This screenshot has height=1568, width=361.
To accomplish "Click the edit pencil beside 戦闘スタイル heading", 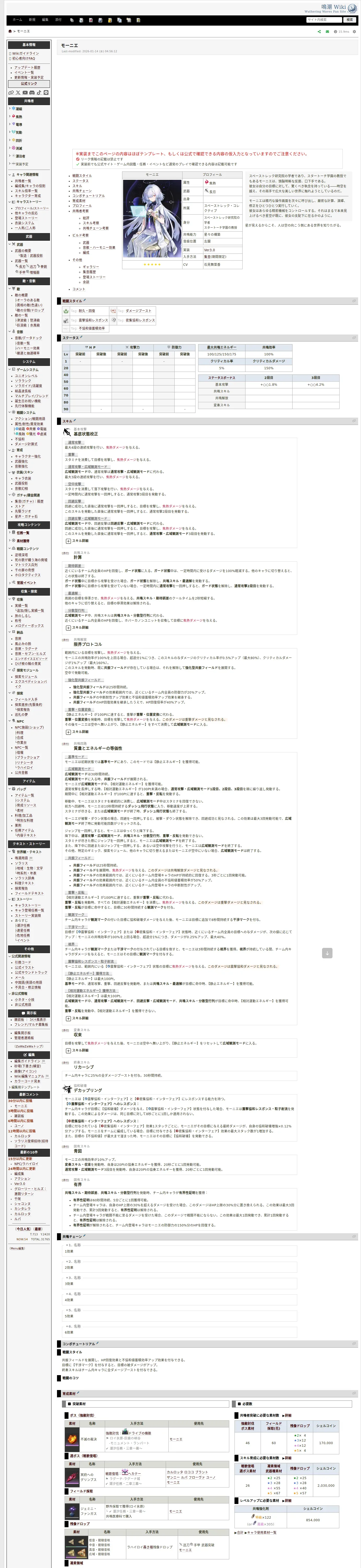I will pos(85,300).
